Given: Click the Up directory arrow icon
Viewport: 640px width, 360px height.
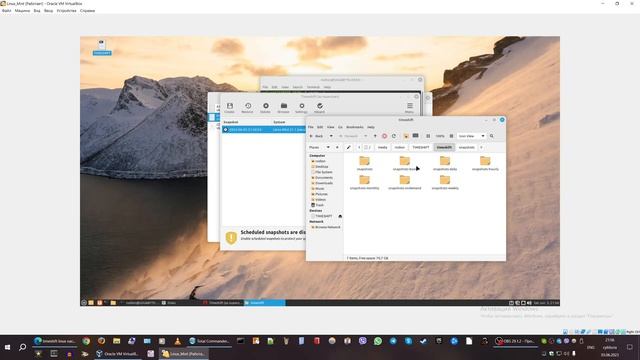Looking at the screenshot, I should coord(375,136).
